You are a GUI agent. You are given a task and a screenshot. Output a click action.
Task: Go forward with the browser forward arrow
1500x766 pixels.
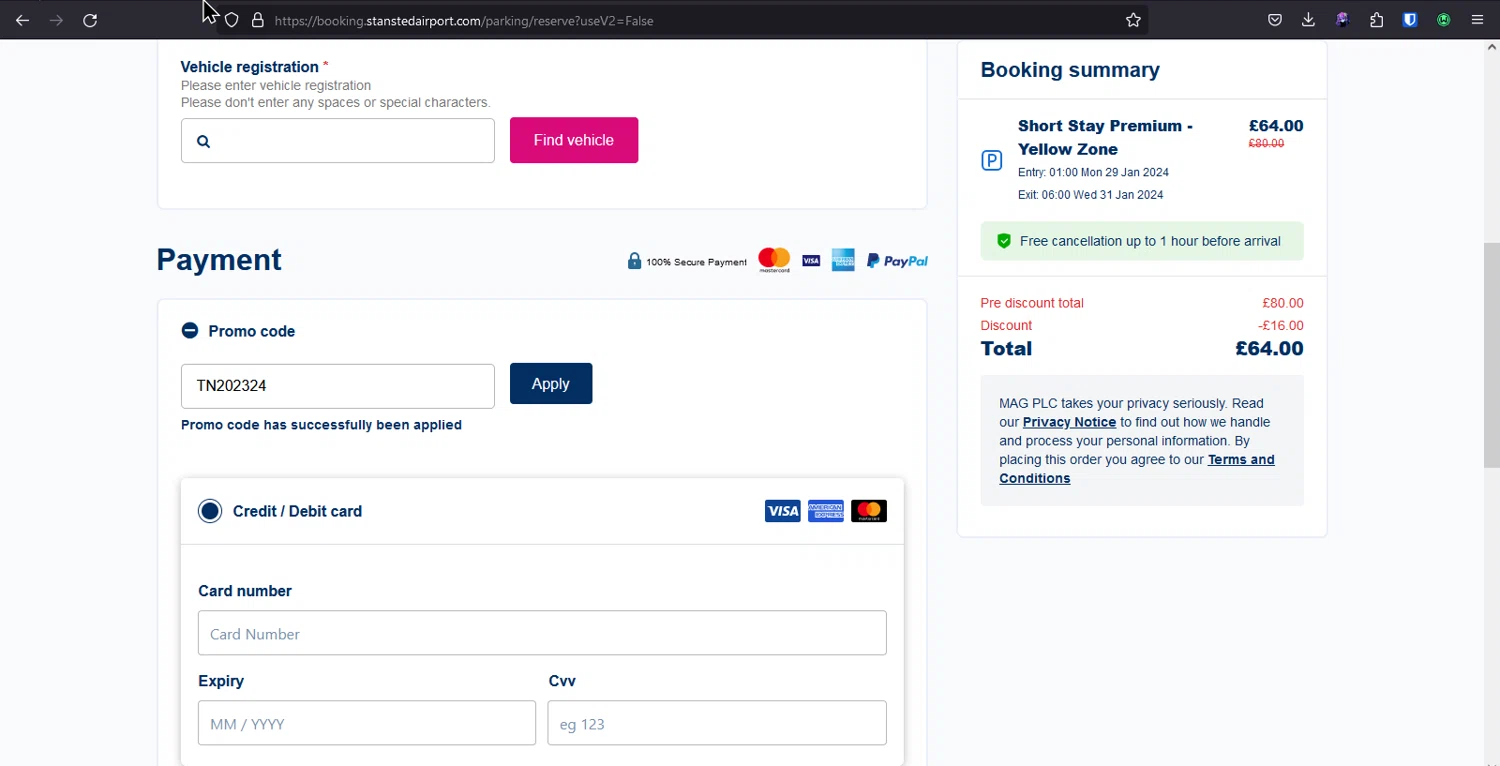point(56,20)
